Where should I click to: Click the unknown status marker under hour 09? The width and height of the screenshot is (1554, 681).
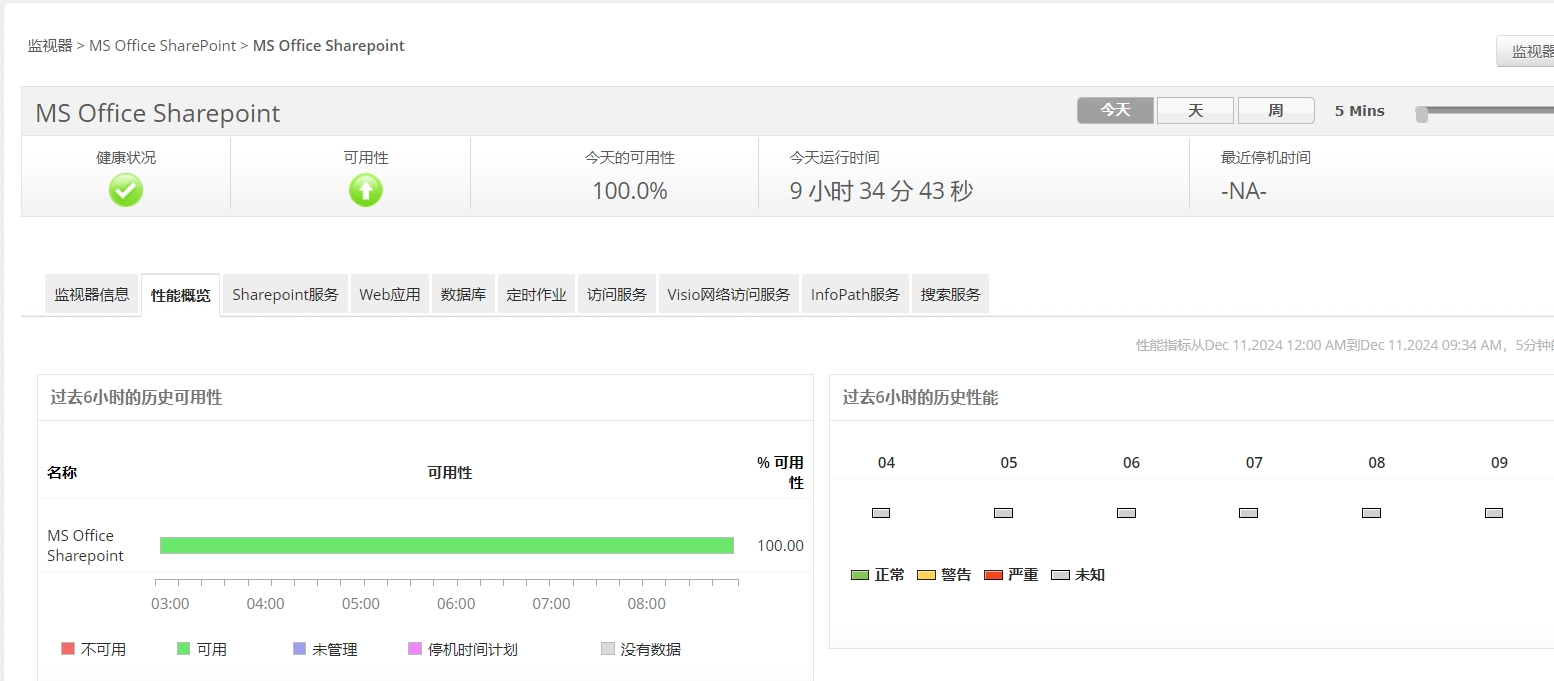(1494, 513)
